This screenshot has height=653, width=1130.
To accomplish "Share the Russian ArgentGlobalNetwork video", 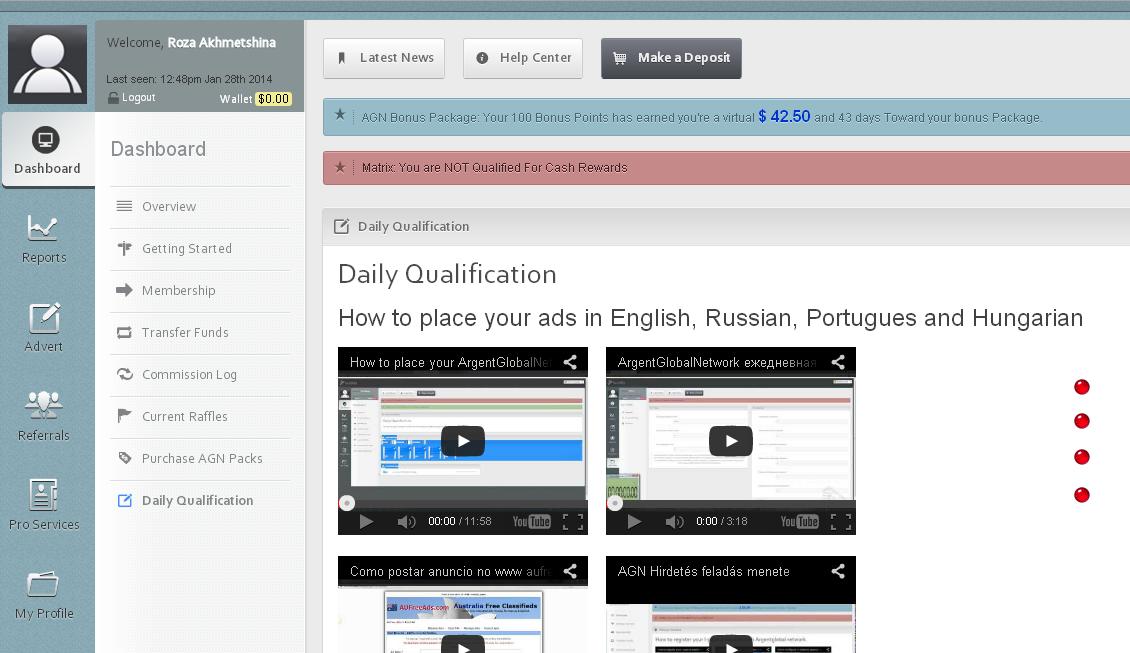I will click(x=838, y=363).
